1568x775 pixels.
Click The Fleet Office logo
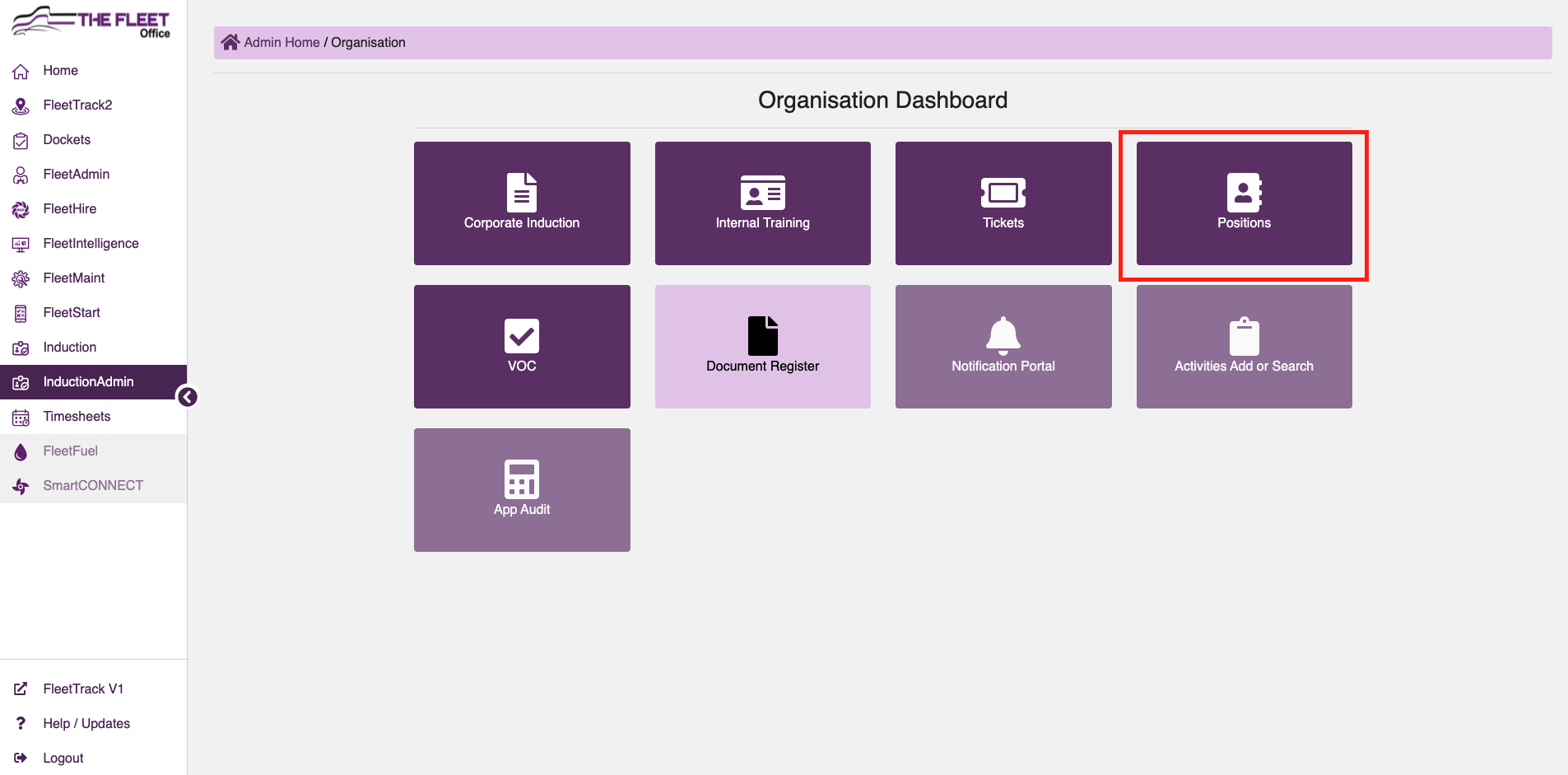pos(91,22)
